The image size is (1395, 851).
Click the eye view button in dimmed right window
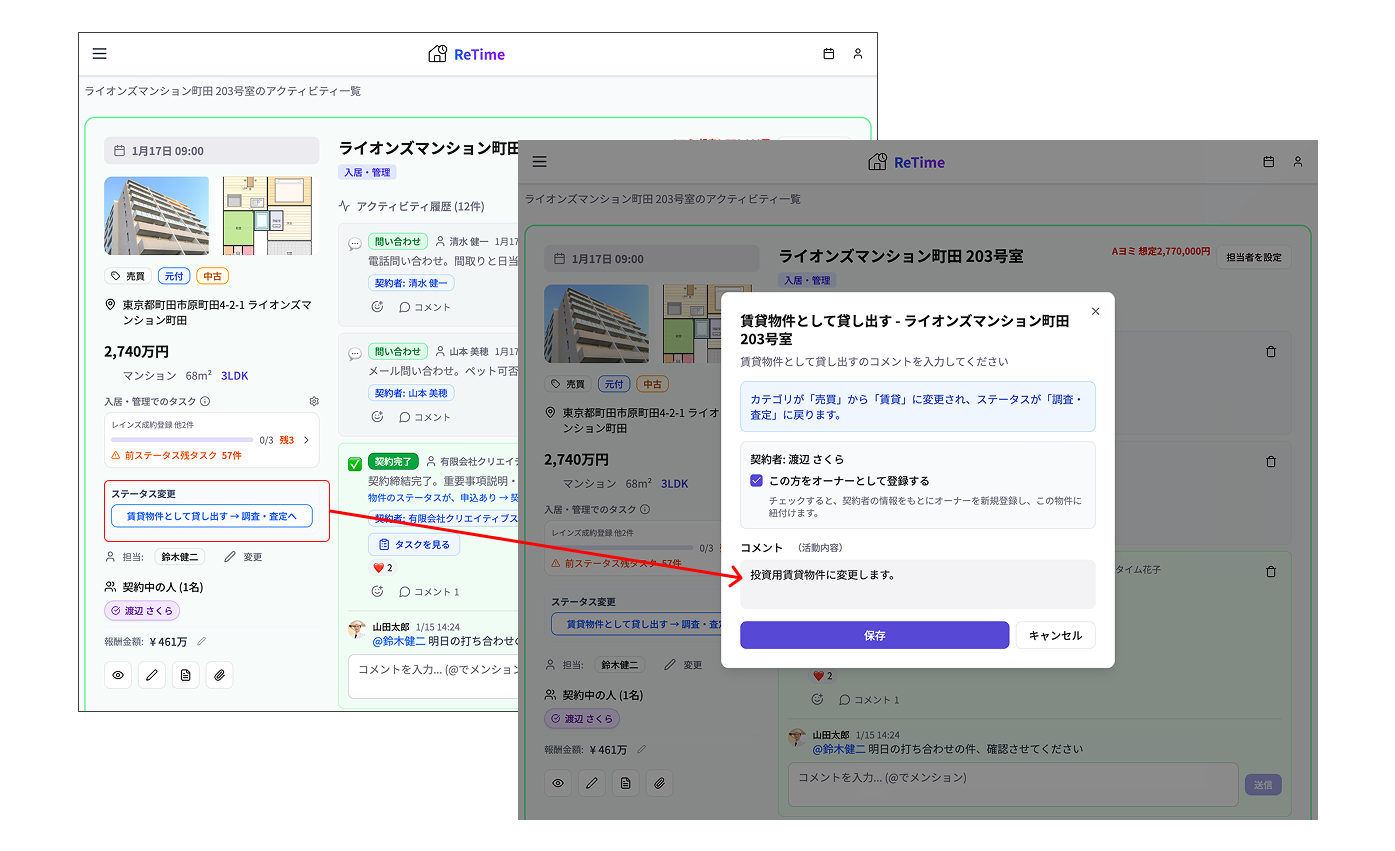(558, 783)
